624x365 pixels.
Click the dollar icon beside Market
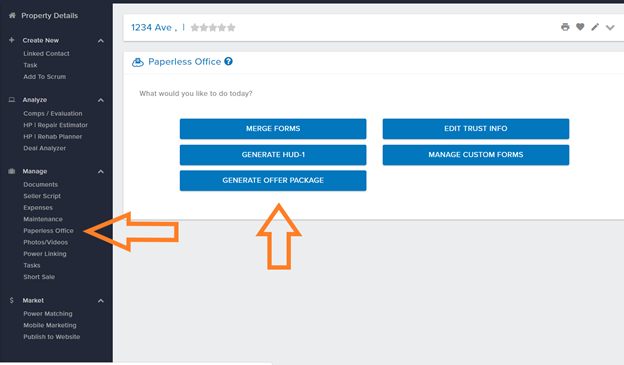coord(12,300)
